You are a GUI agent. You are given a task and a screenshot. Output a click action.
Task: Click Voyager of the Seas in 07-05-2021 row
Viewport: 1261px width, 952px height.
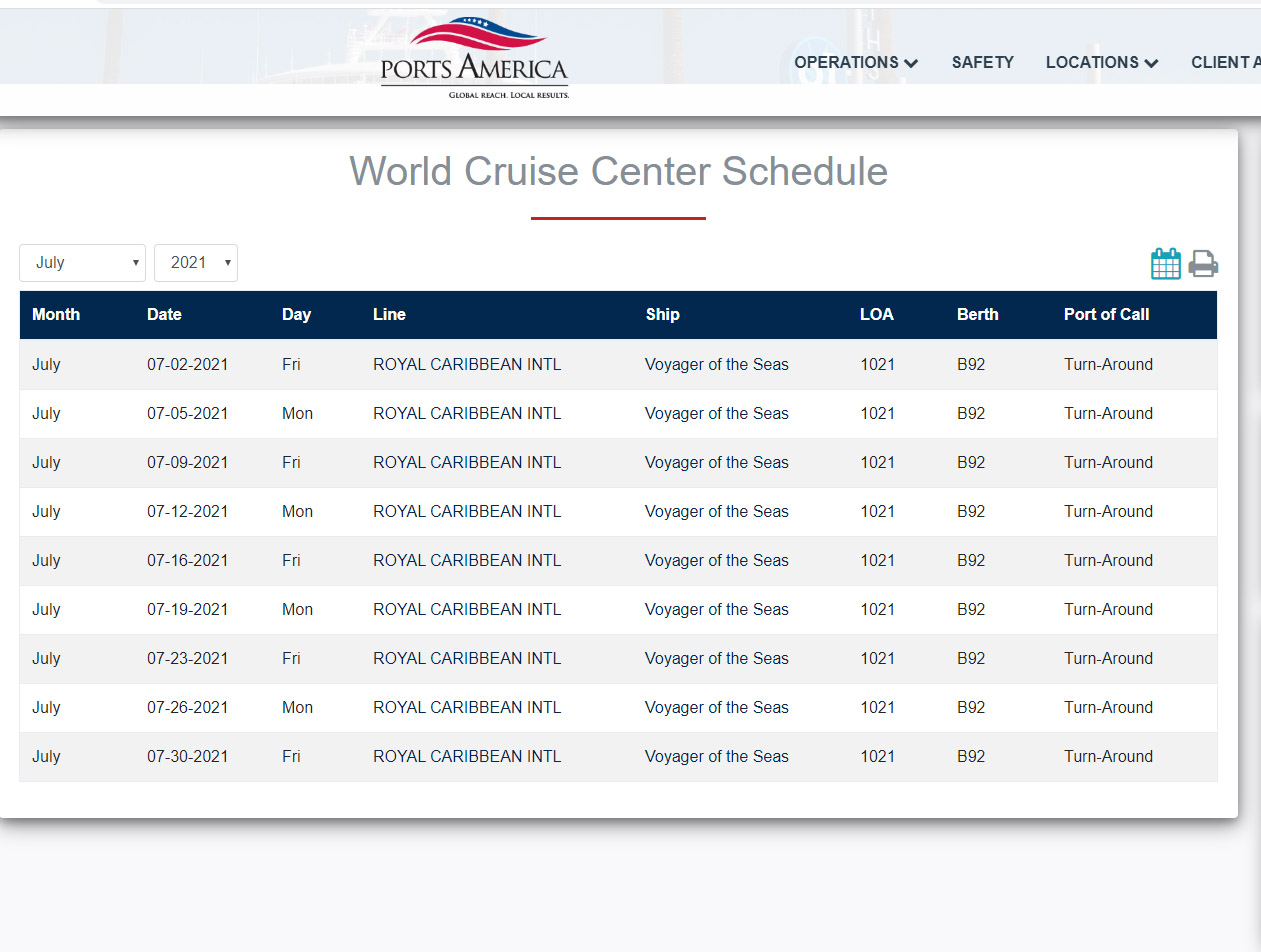(x=717, y=413)
